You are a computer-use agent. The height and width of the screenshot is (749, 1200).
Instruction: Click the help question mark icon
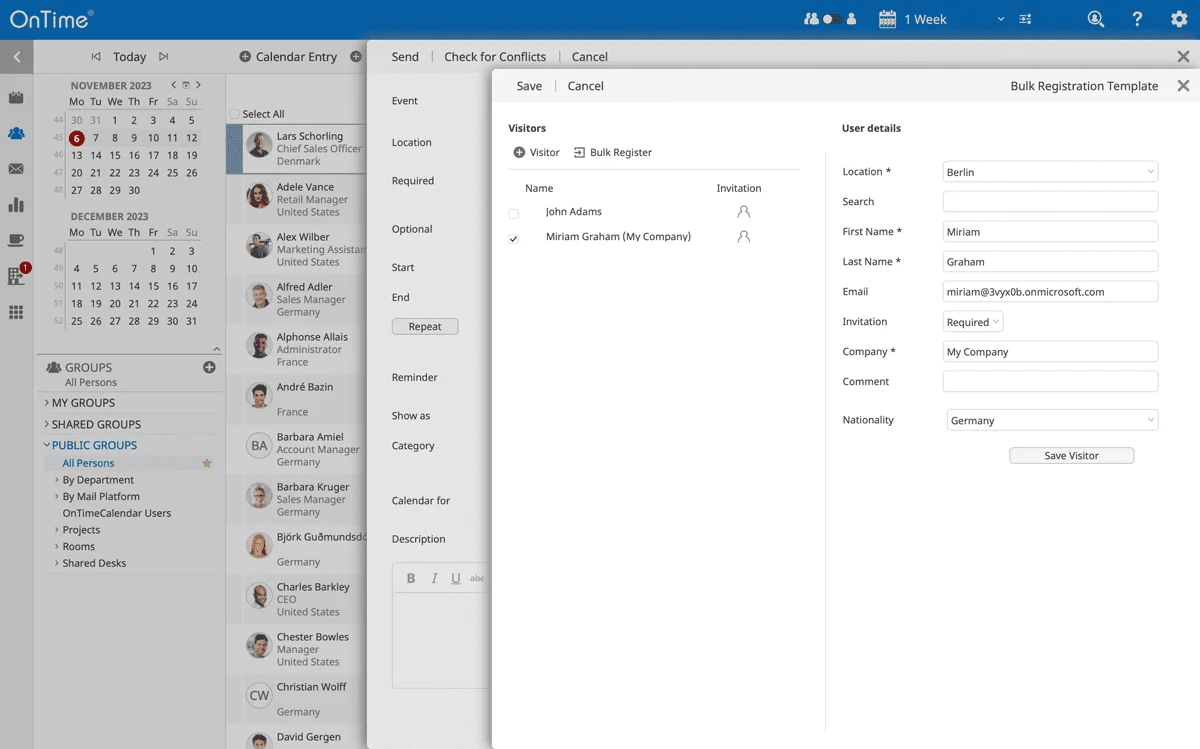1137,19
